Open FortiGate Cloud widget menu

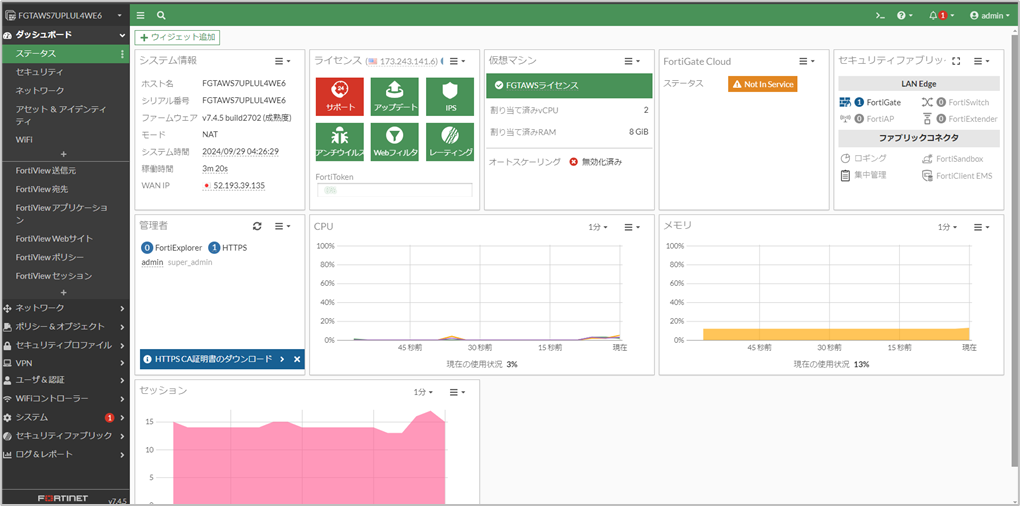tap(807, 61)
